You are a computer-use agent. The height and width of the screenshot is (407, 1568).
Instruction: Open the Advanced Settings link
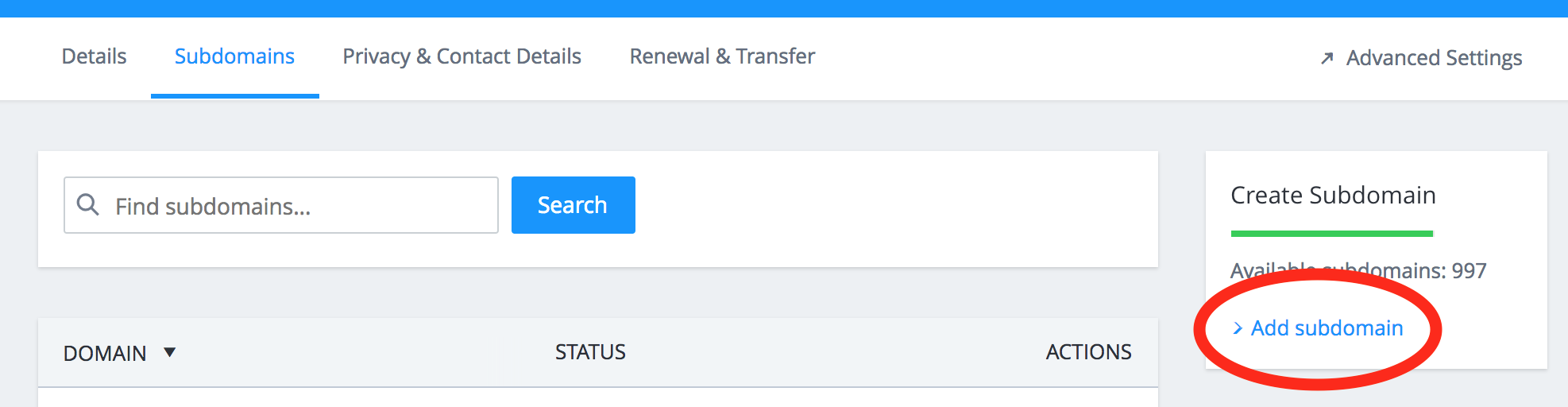click(1434, 58)
